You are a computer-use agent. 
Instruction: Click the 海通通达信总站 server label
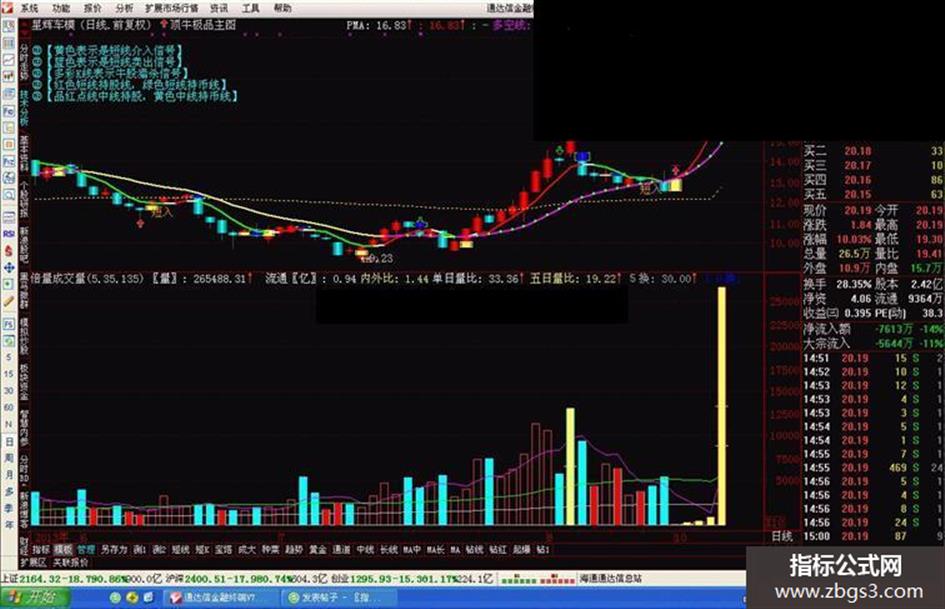coord(611,578)
